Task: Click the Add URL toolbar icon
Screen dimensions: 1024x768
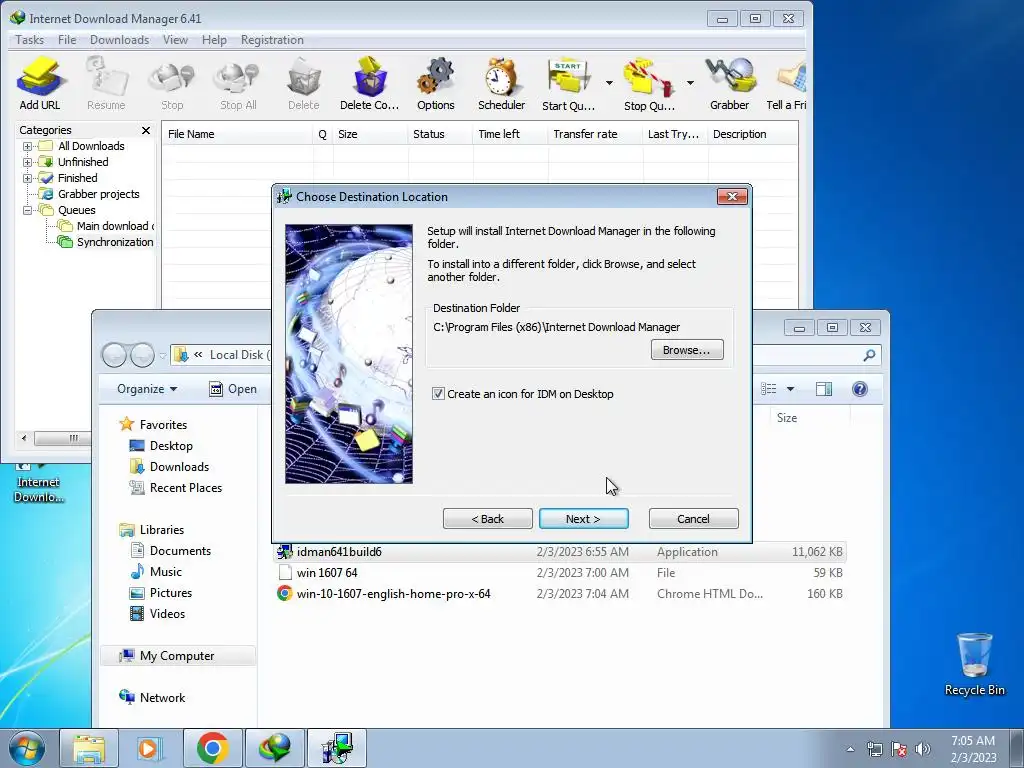Action: pos(40,84)
